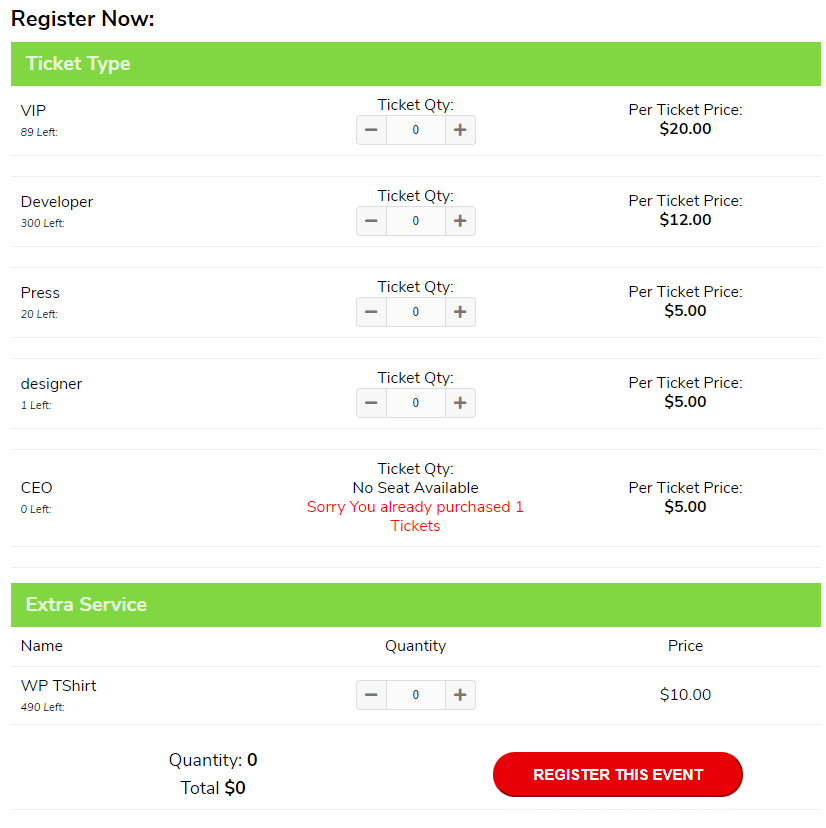
Task: Click the CEO ticket type label
Action: coord(36,487)
